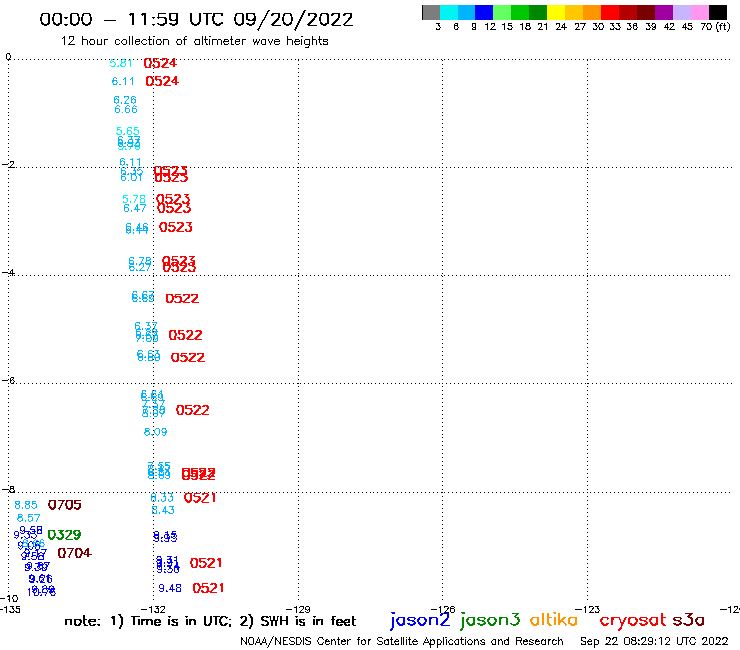Image resolution: width=740 pixels, height=650 pixels.
Task: Click the '6.66' wave height value
Action: [126, 110]
